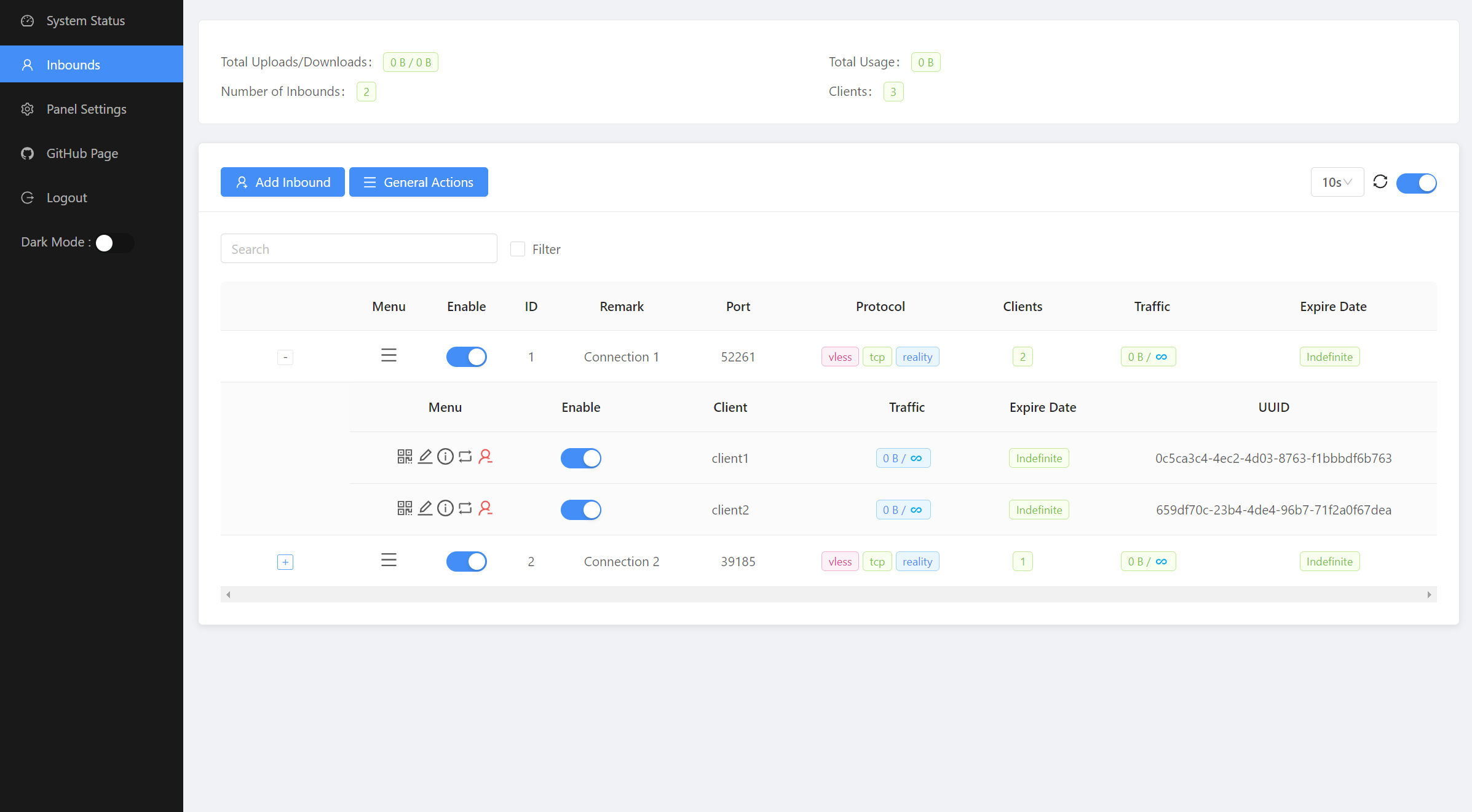Check the Filter checkbox
This screenshot has height=812, width=1472.
(x=518, y=249)
